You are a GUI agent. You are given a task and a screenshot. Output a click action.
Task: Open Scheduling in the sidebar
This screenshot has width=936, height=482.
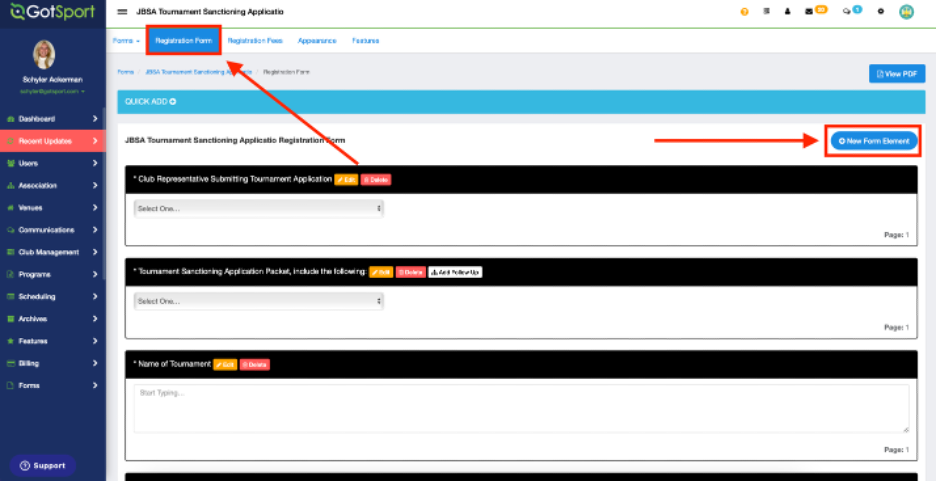click(53, 296)
